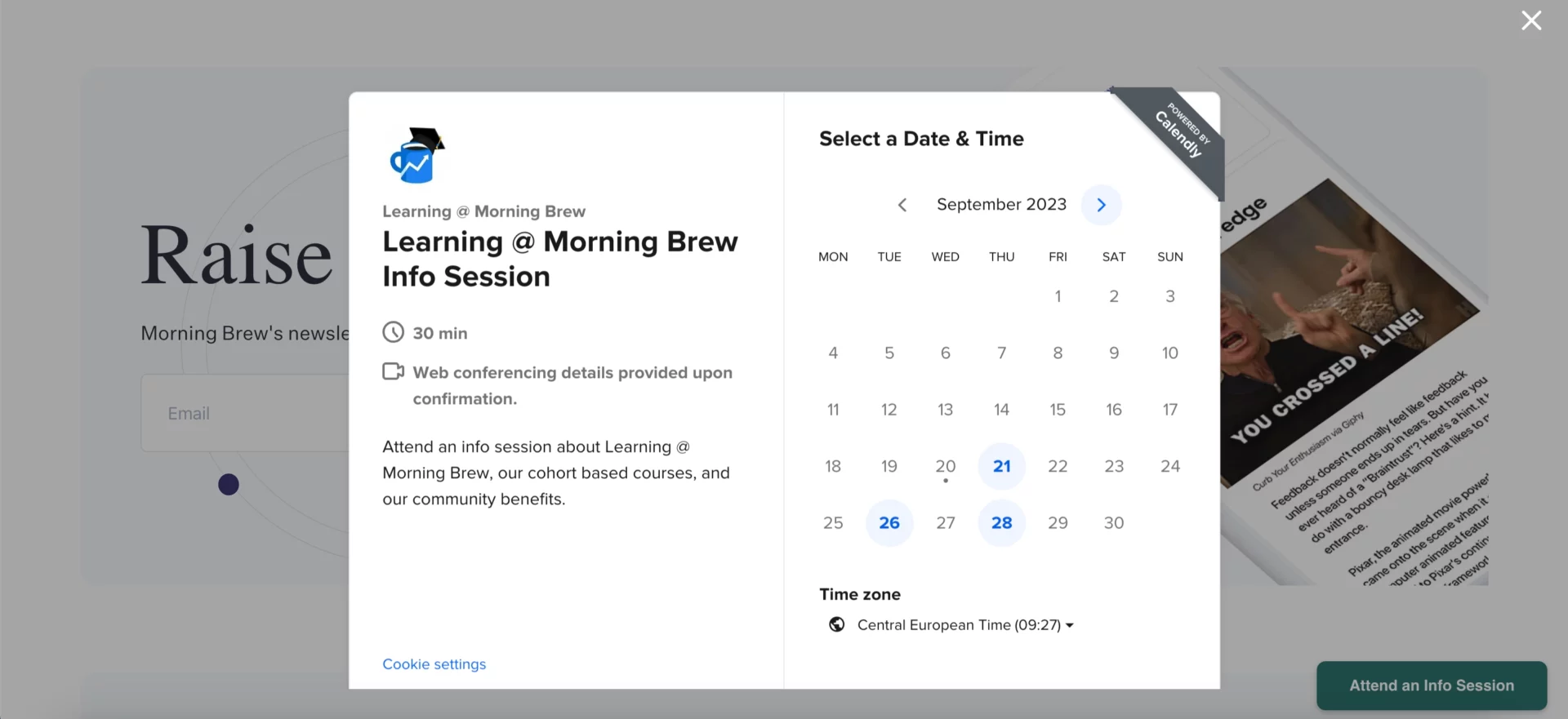Click date 8 in the calendar
Screen dimensions: 1568x719
click(1058, 353)
